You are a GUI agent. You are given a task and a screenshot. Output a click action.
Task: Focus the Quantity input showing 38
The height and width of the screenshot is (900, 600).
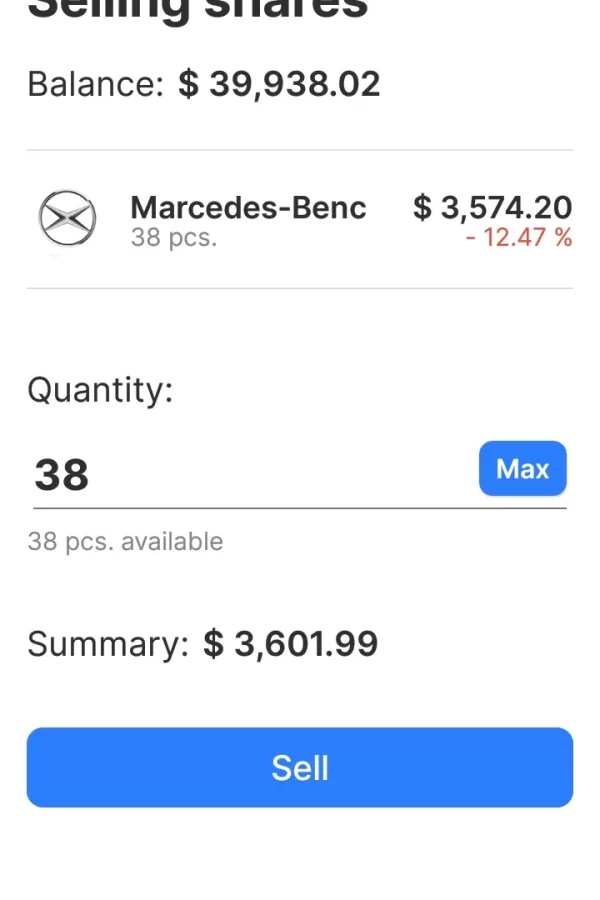pyautogui.click(x=250, y=474)
